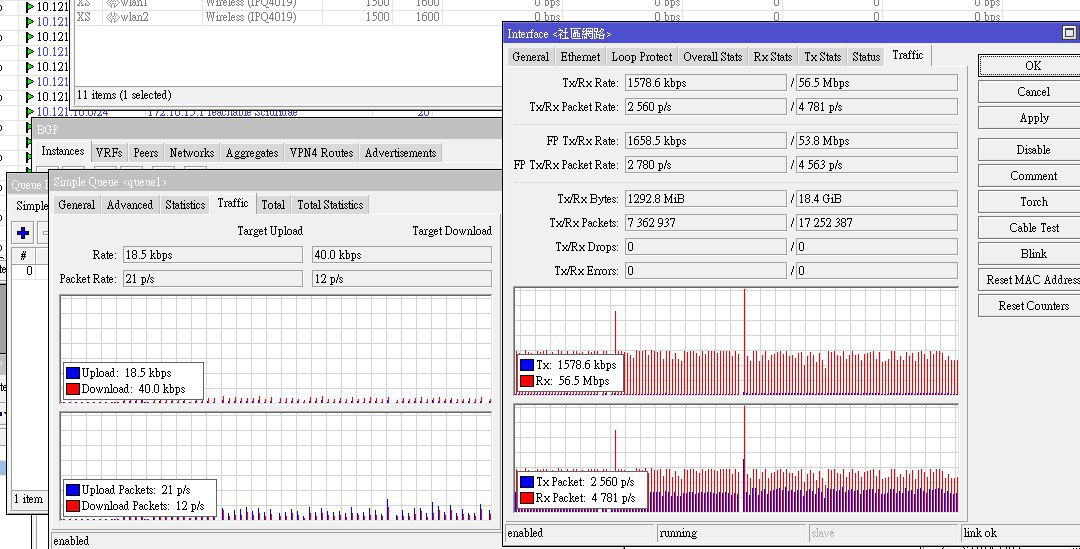Switch to the Aggregates tab in BGP
Screen dimensions: 1080x549
251,153
